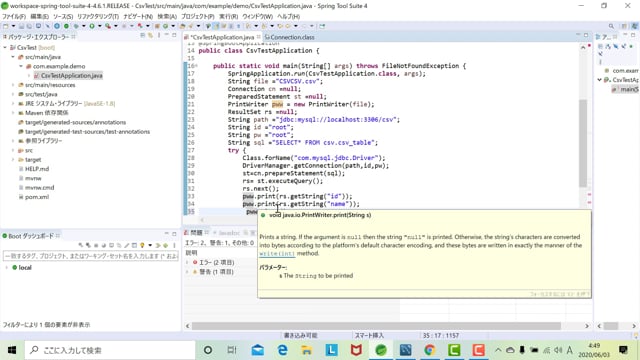The image size is (640, 360).
Task: Click the New file icon in the toolbar
Action: 5,26
